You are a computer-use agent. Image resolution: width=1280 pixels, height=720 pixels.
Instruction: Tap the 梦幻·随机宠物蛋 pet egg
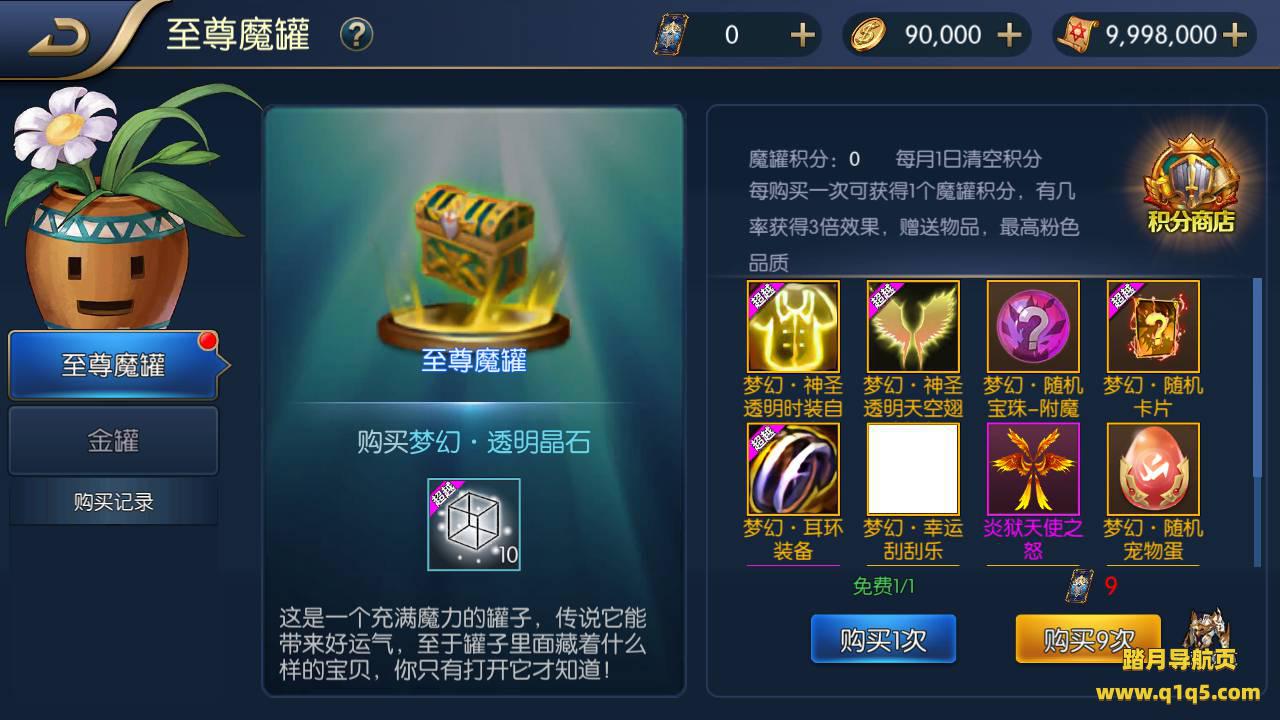1153,469
